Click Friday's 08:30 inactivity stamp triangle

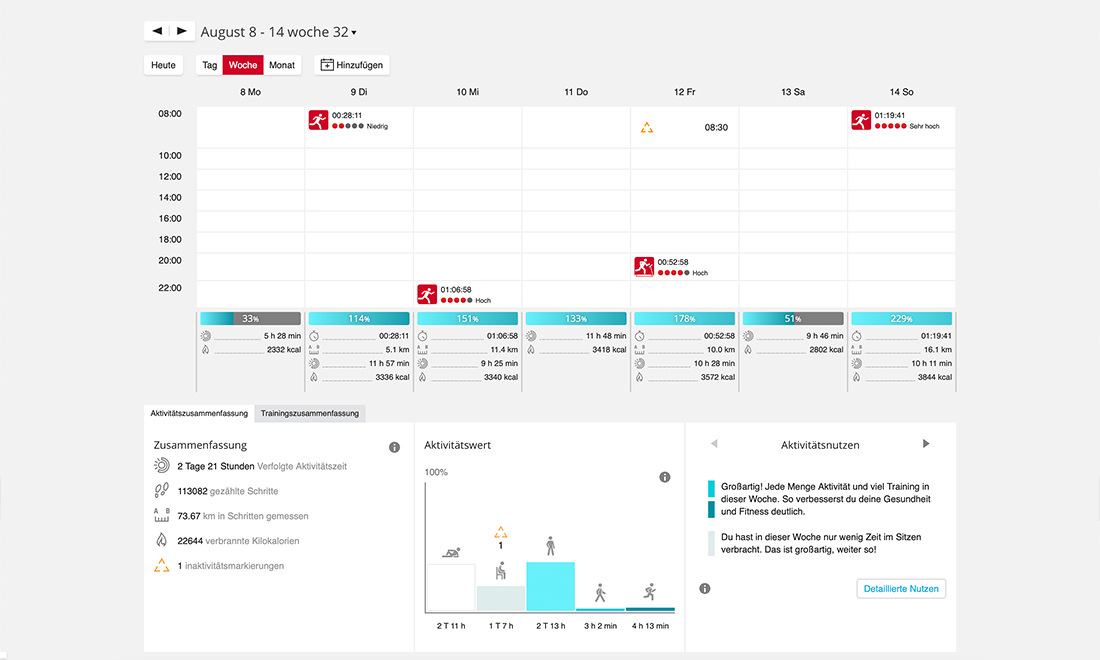click(647, 128)
